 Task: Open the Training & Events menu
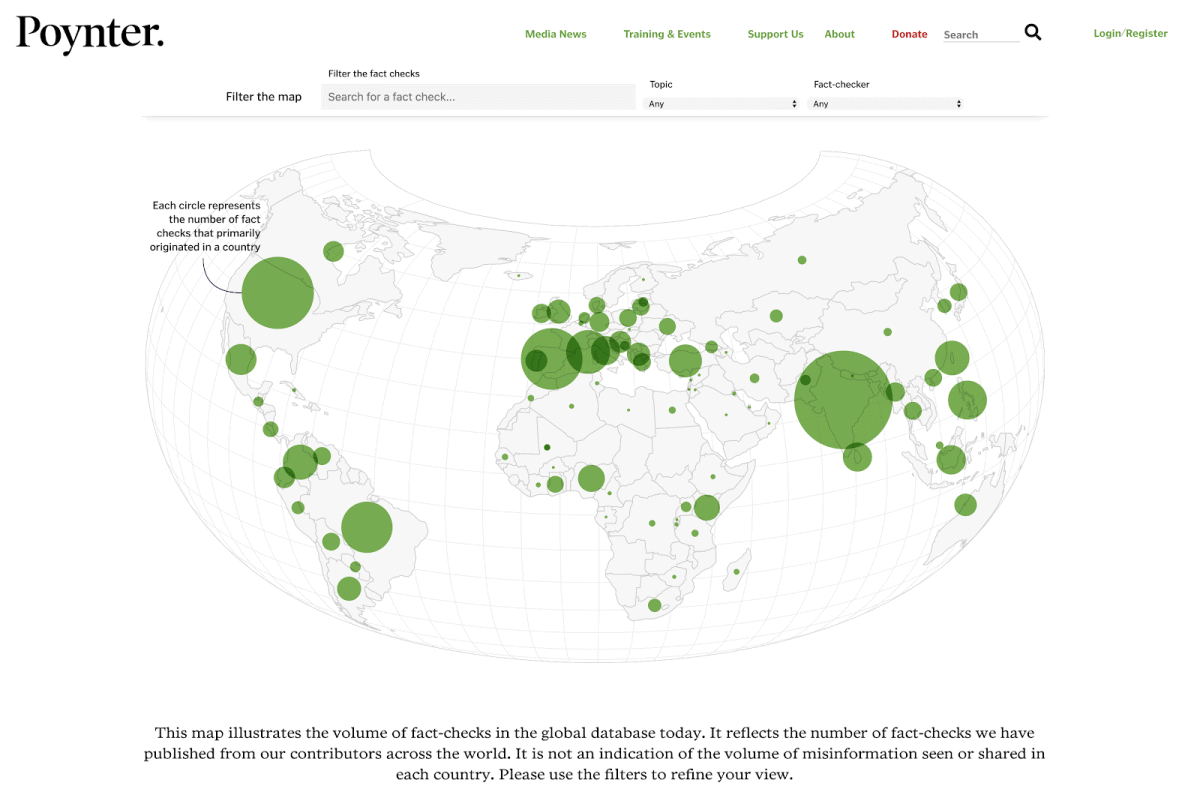click(x=667, y=34)
